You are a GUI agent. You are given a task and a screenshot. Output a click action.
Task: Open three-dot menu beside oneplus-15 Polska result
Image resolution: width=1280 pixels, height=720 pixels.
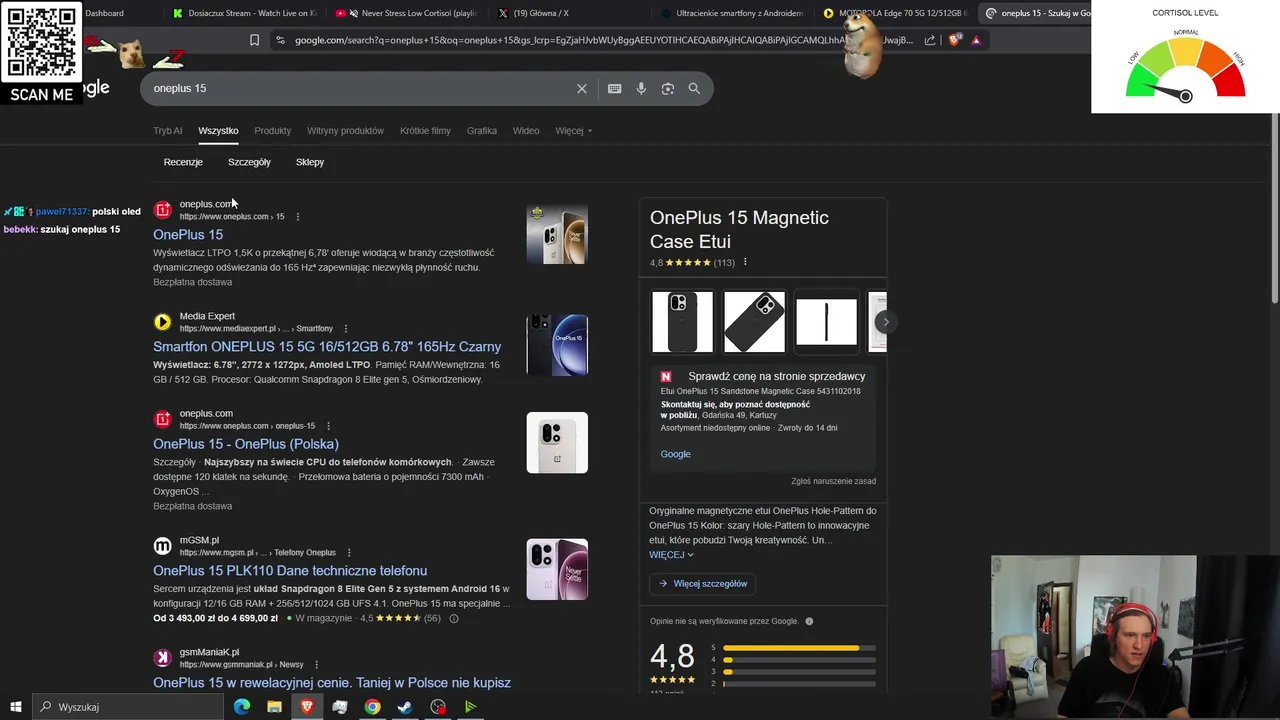coord(328,426)
